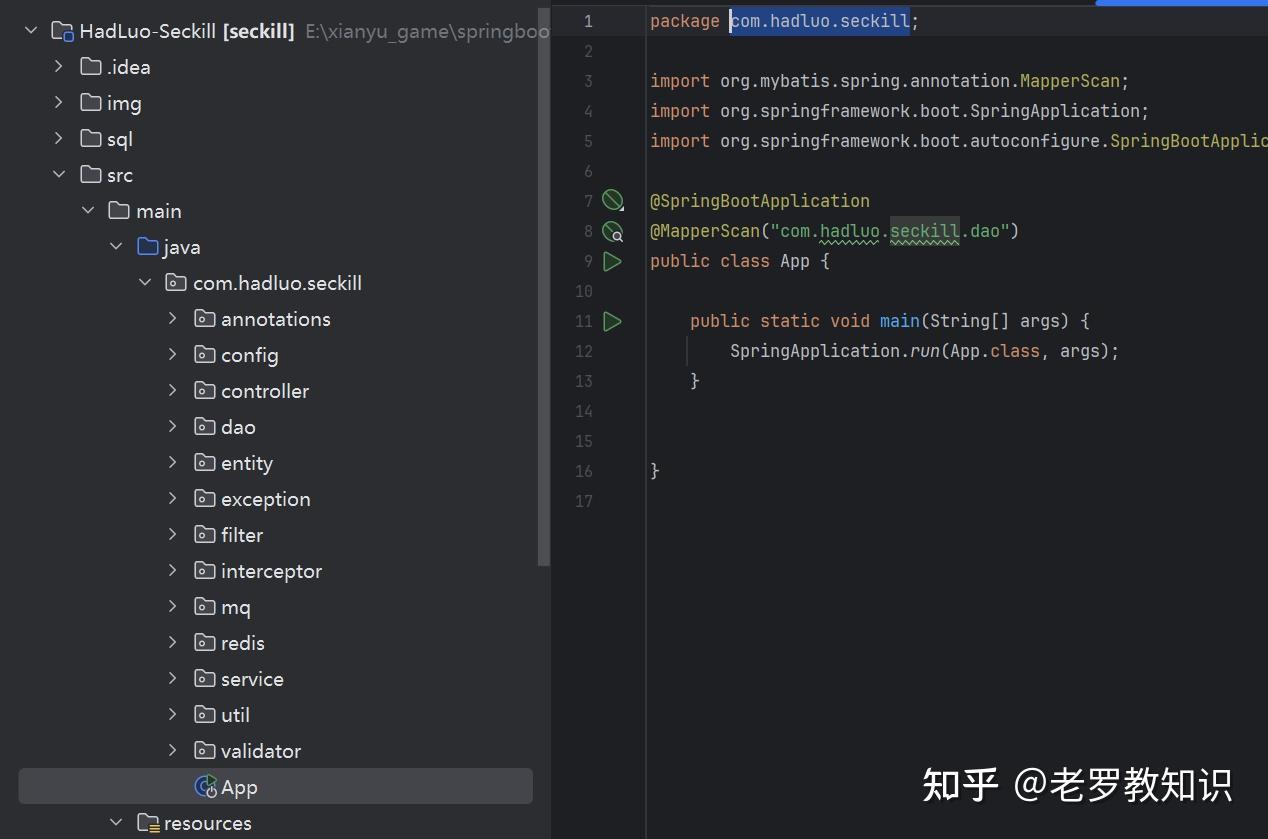Select the sql folder
Screen dimensions: 1268x839
pos(120,139)
